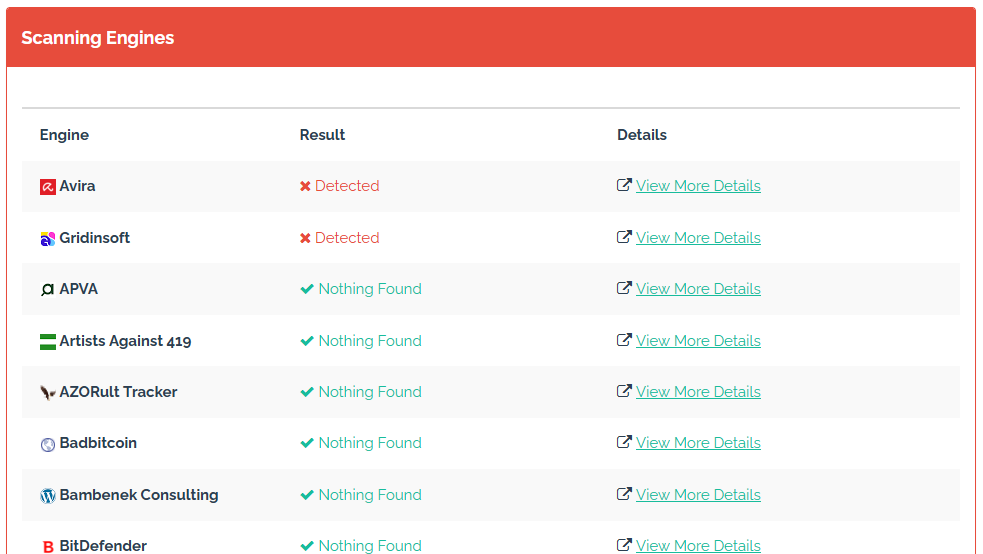Select the Bambenek Consulting name
This screenshot has height=554, width=983.
click(139, 495)
